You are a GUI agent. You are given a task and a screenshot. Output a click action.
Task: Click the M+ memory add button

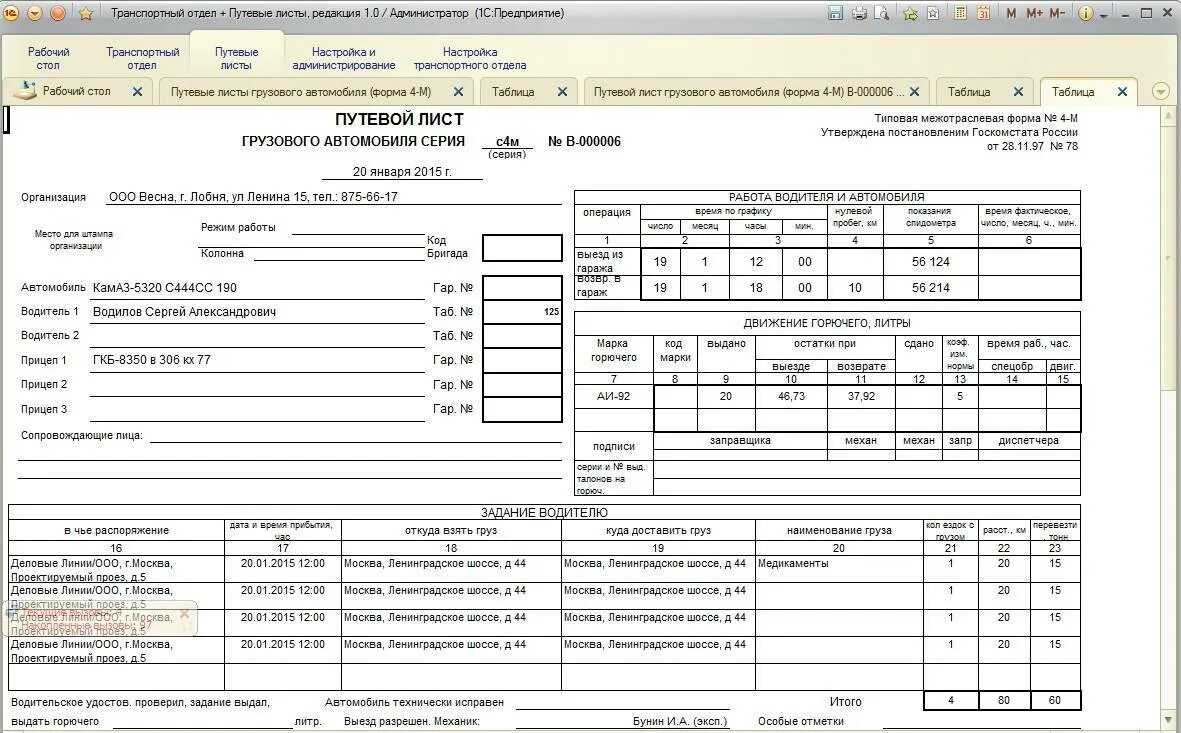pos(1034,13)
